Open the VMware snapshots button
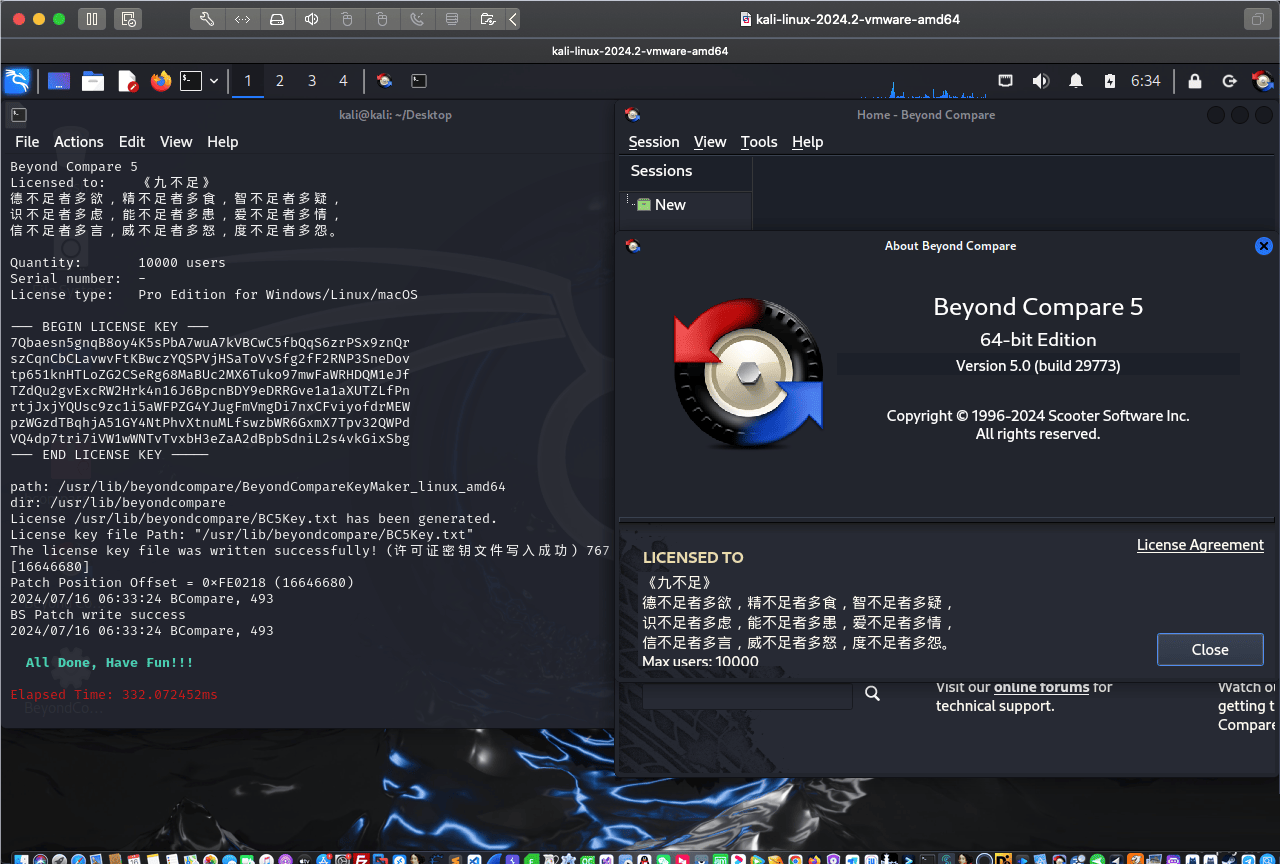Screen dimensions: 1280x864 coord(128,19)
